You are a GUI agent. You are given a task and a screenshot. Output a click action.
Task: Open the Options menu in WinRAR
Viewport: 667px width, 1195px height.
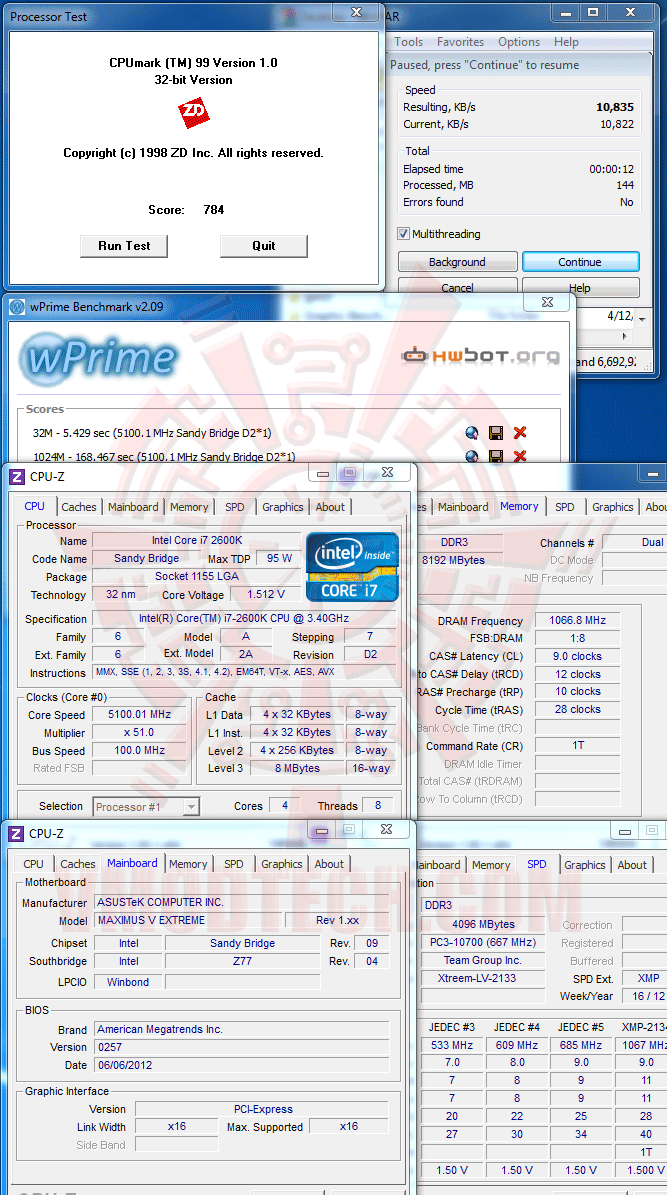(x=519, y=42)
